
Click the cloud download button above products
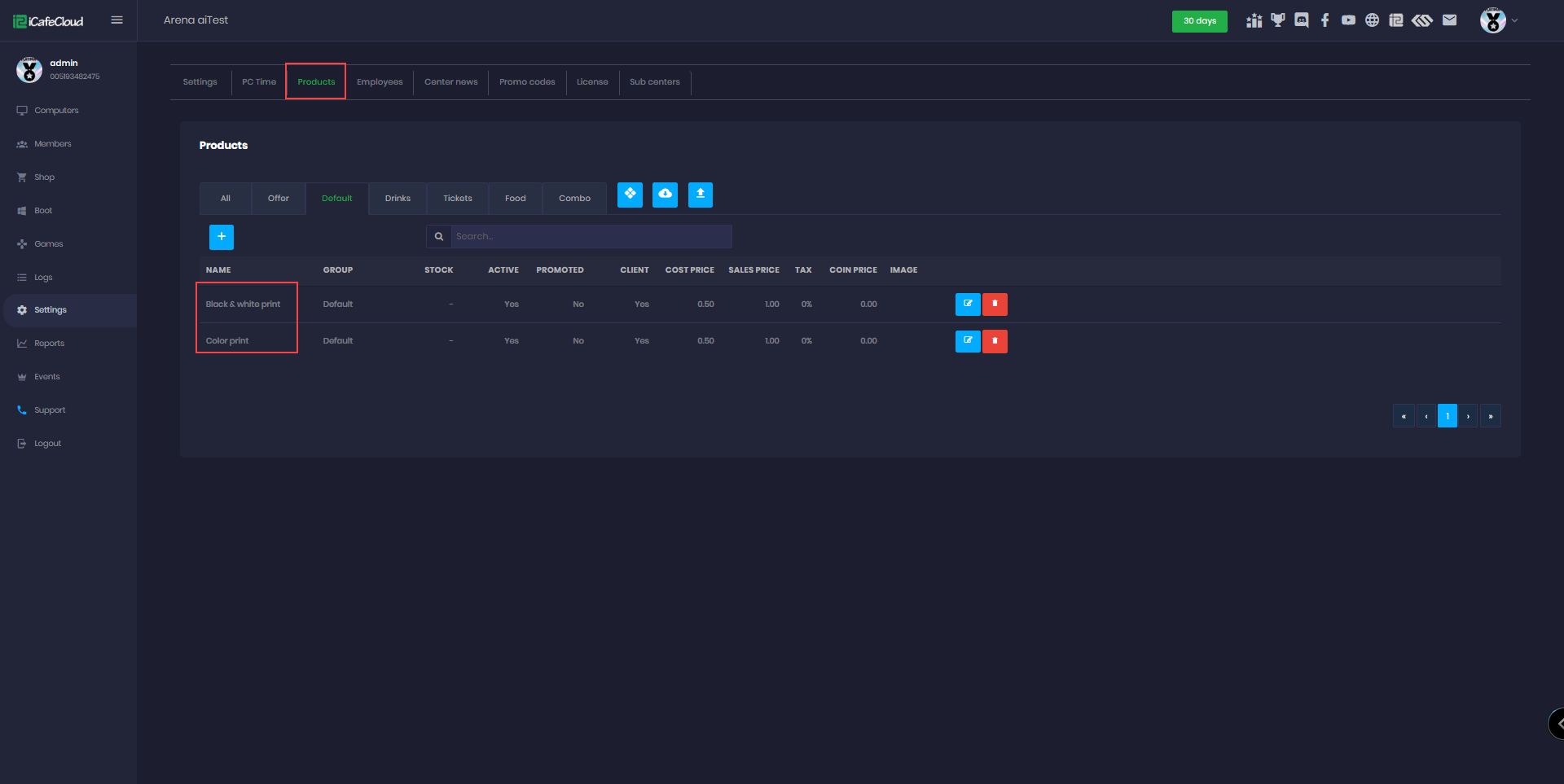click(665, 195)
